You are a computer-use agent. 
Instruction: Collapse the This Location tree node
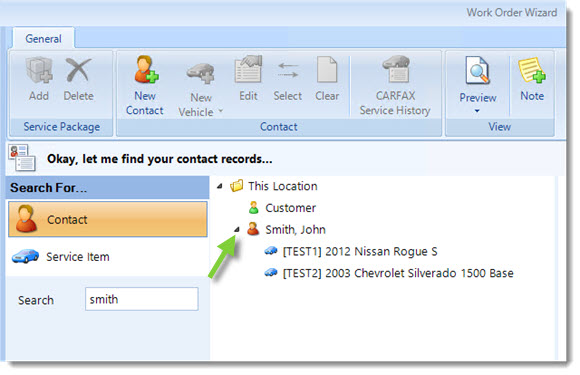[x=220, y=186]
